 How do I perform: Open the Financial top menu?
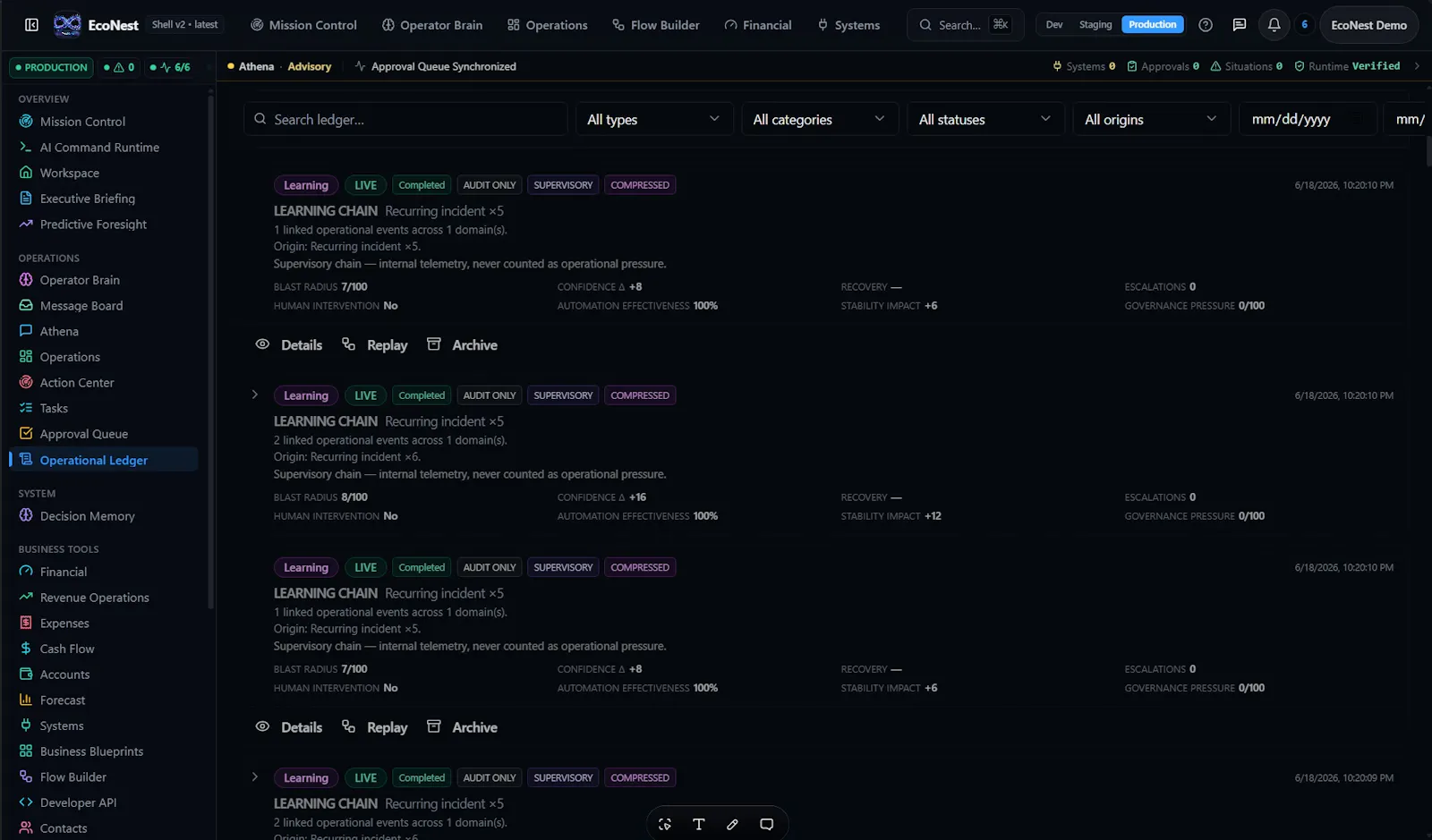758,25
